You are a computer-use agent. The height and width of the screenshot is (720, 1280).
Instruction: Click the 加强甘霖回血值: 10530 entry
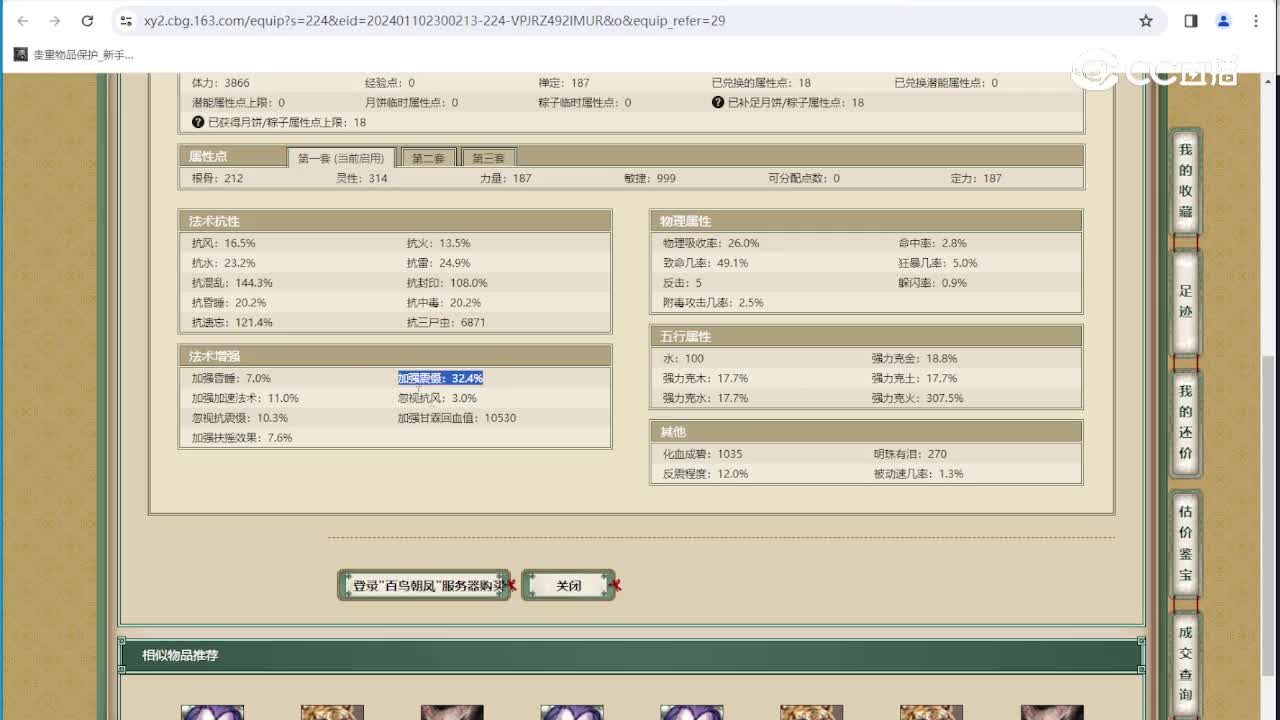[x=457, y=418]
